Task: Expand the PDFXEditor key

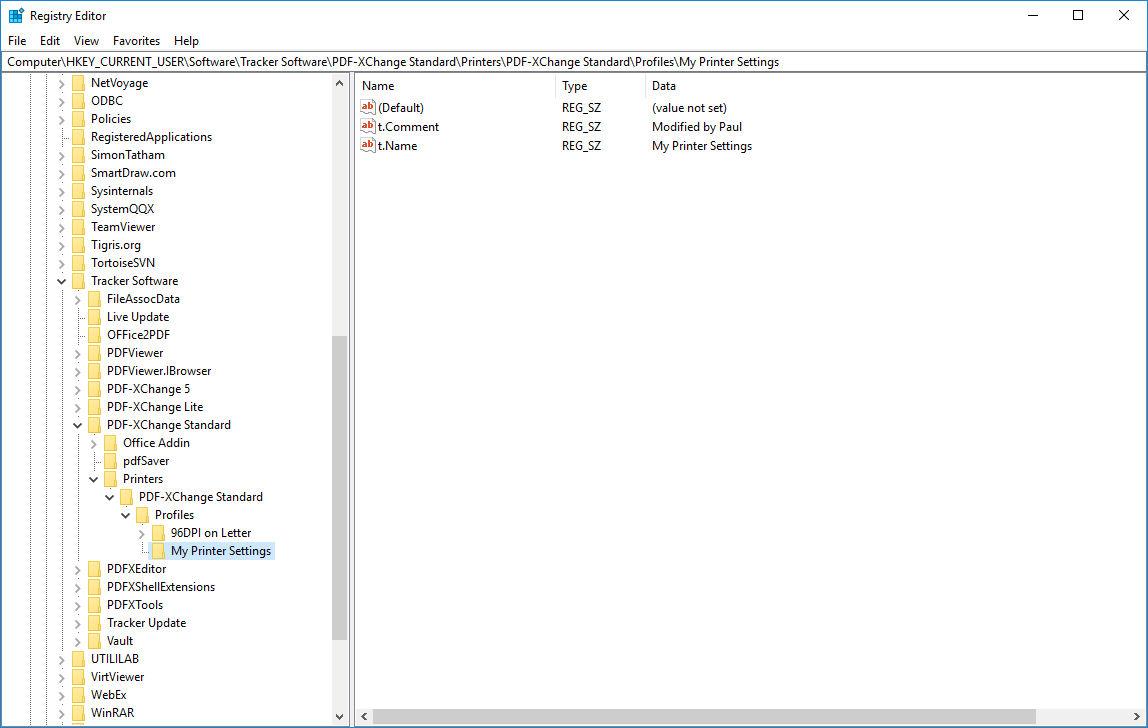Action: click(78, 569)
